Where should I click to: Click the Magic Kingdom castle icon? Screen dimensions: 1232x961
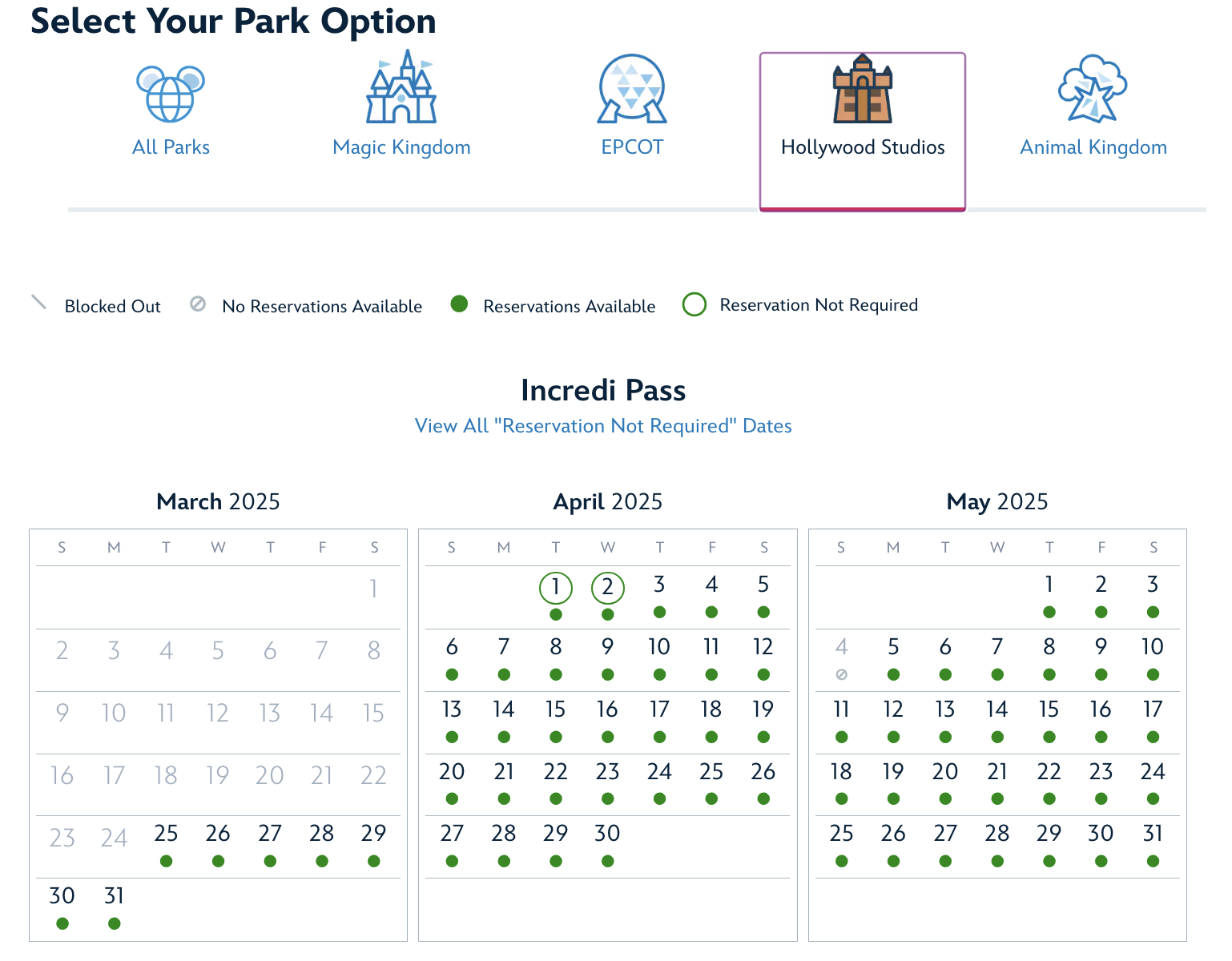point(401,88)
